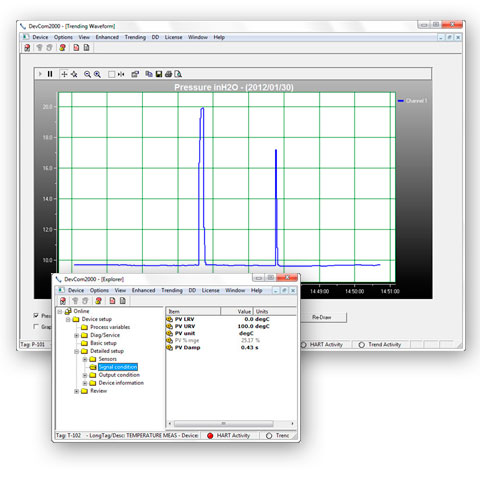Select the zoom box square tool
480x480 pixels.
click(x=111, y=74)
